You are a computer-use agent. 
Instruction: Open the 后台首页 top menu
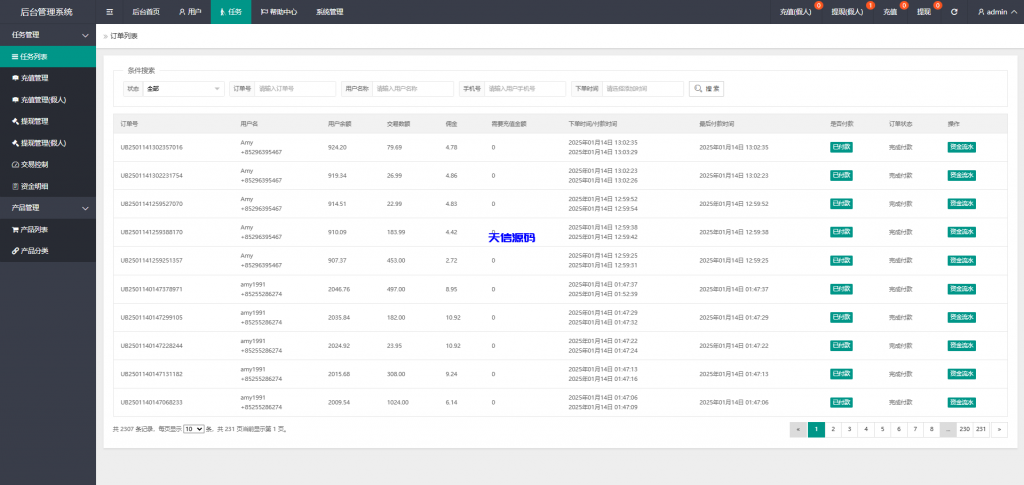pyautogui.click(x=146, y=12)
